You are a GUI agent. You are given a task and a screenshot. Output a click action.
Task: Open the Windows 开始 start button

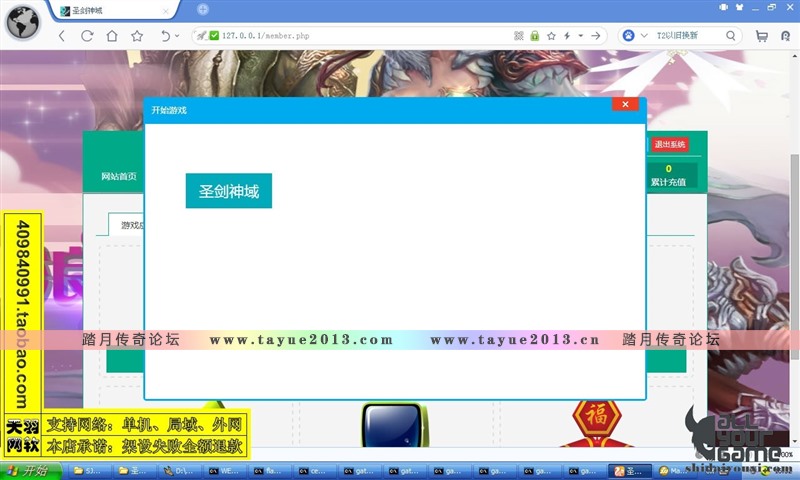(x=28, y=471)
